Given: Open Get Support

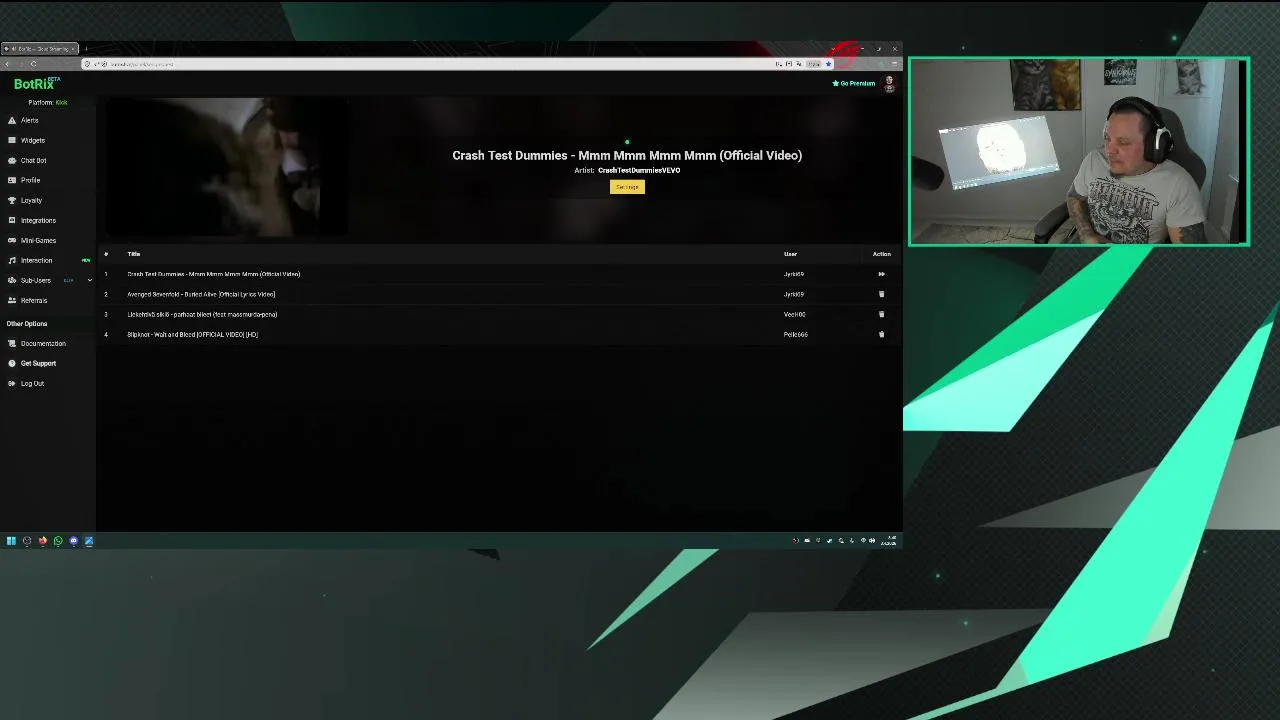Looking at the screenshot, I should pyautogui.click(x=38, y=363).
